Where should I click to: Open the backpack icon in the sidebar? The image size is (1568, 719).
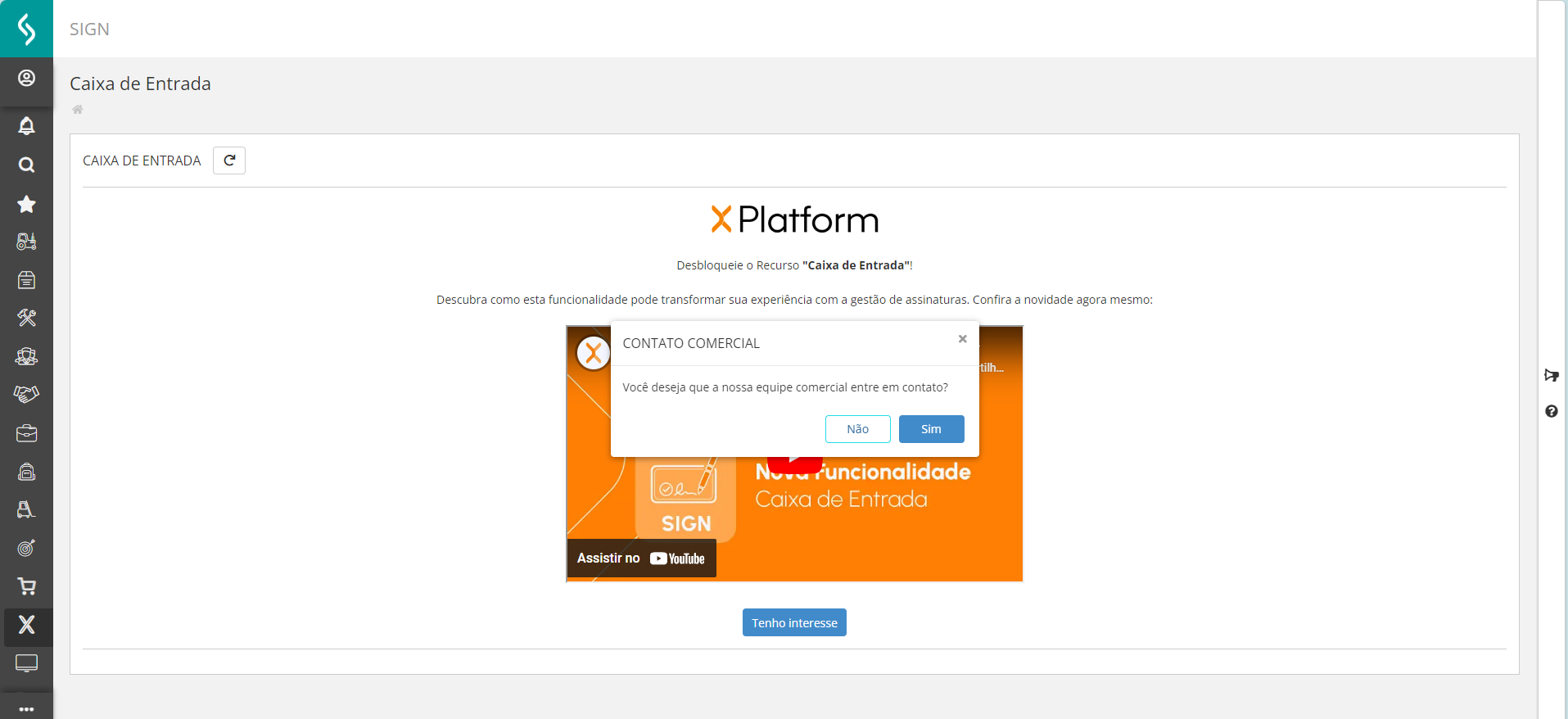point(26,472)
